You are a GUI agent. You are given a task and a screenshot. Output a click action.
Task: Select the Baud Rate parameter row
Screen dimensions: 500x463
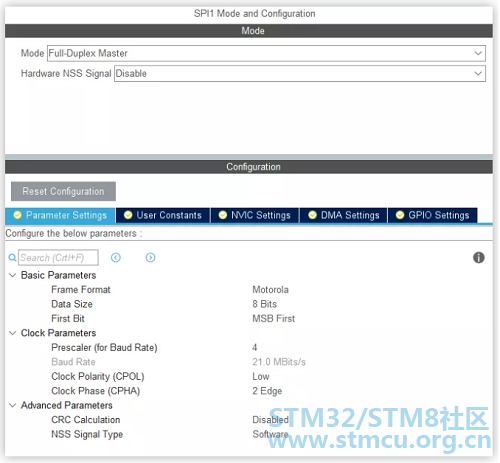[248, 362]
